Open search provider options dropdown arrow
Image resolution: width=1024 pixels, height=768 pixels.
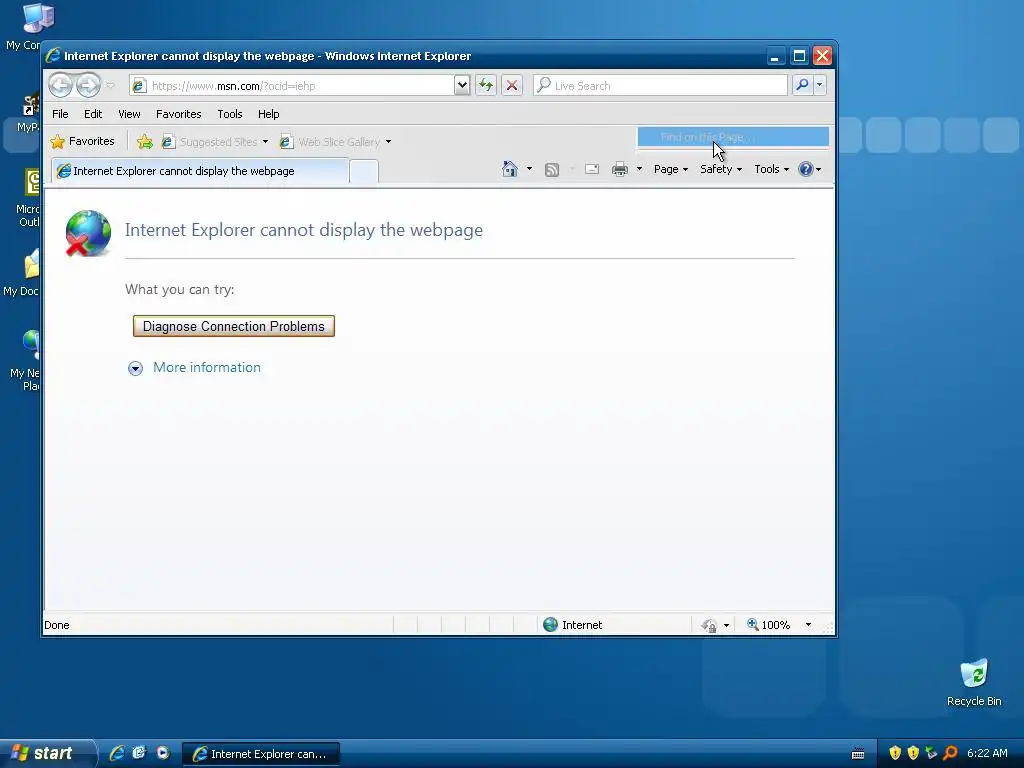820,85
